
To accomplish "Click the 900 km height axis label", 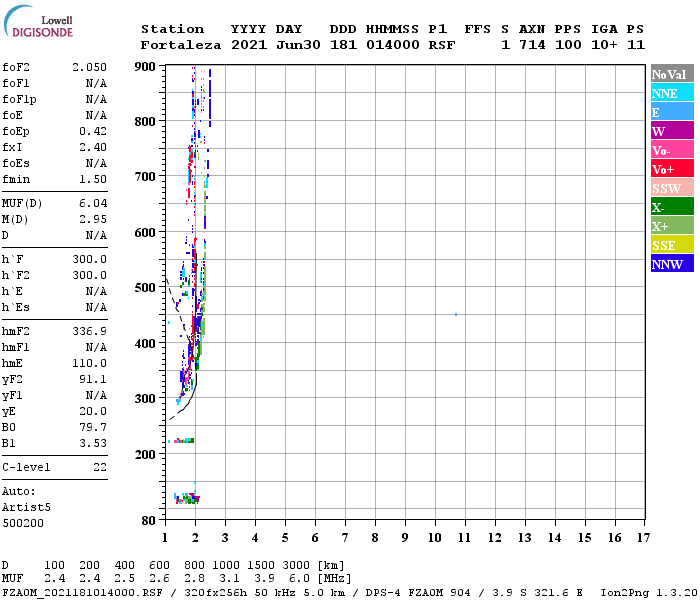I will [145, 67].
